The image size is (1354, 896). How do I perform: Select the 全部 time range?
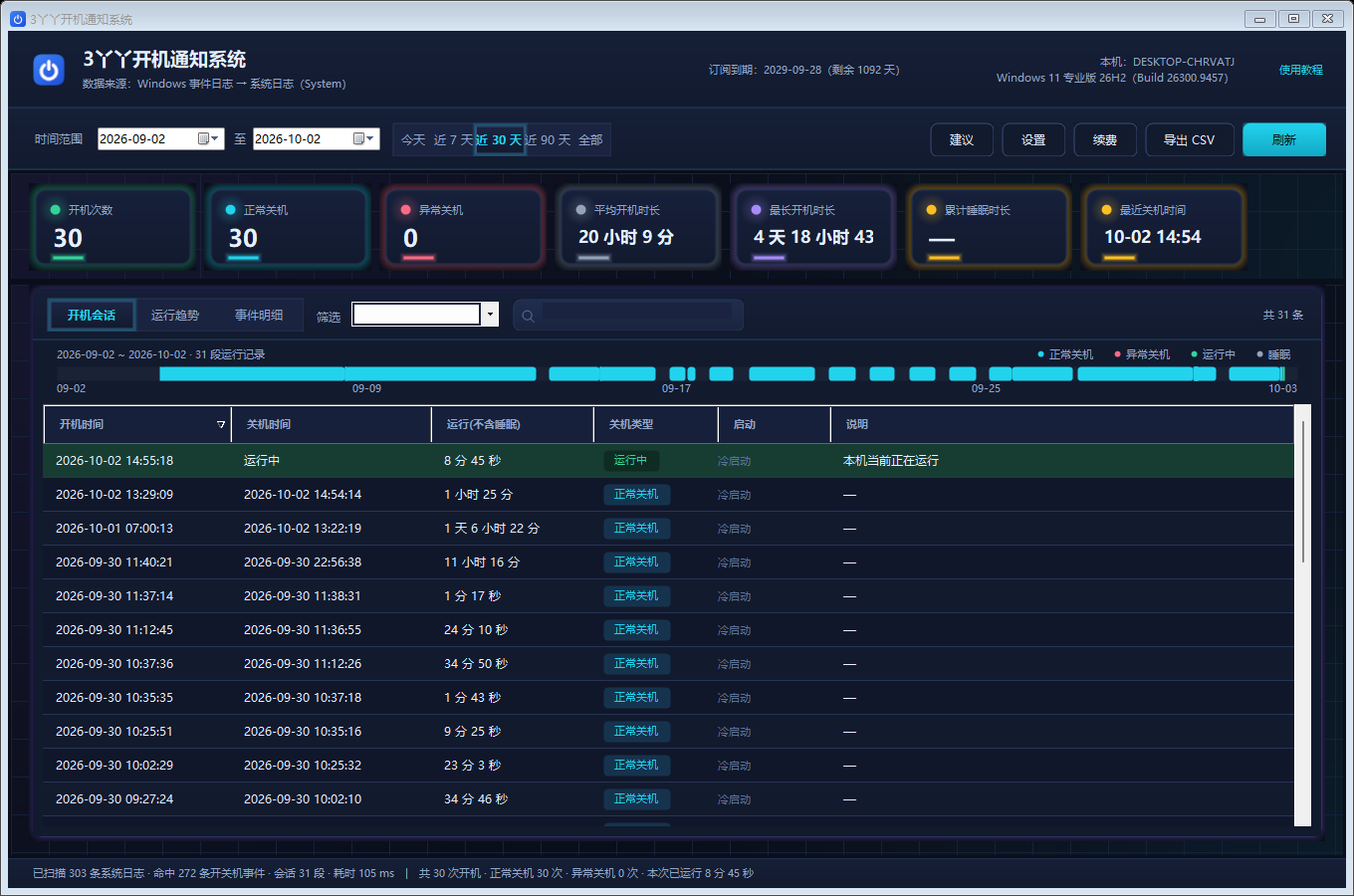tap(590, 140)
